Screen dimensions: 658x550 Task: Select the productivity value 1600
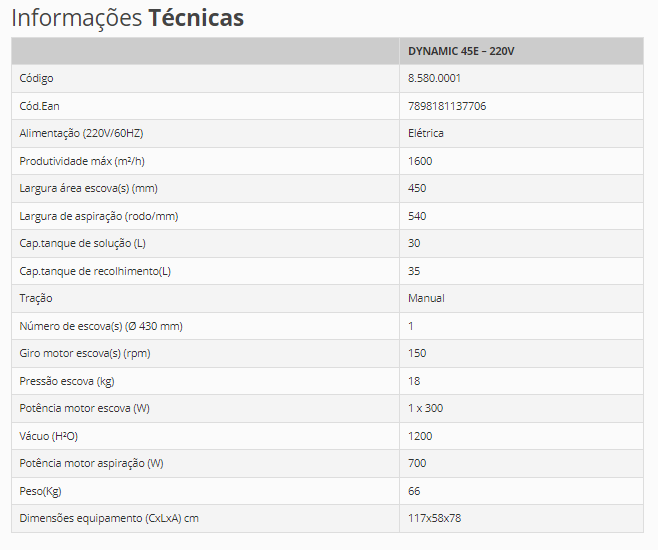click(420, 161)
